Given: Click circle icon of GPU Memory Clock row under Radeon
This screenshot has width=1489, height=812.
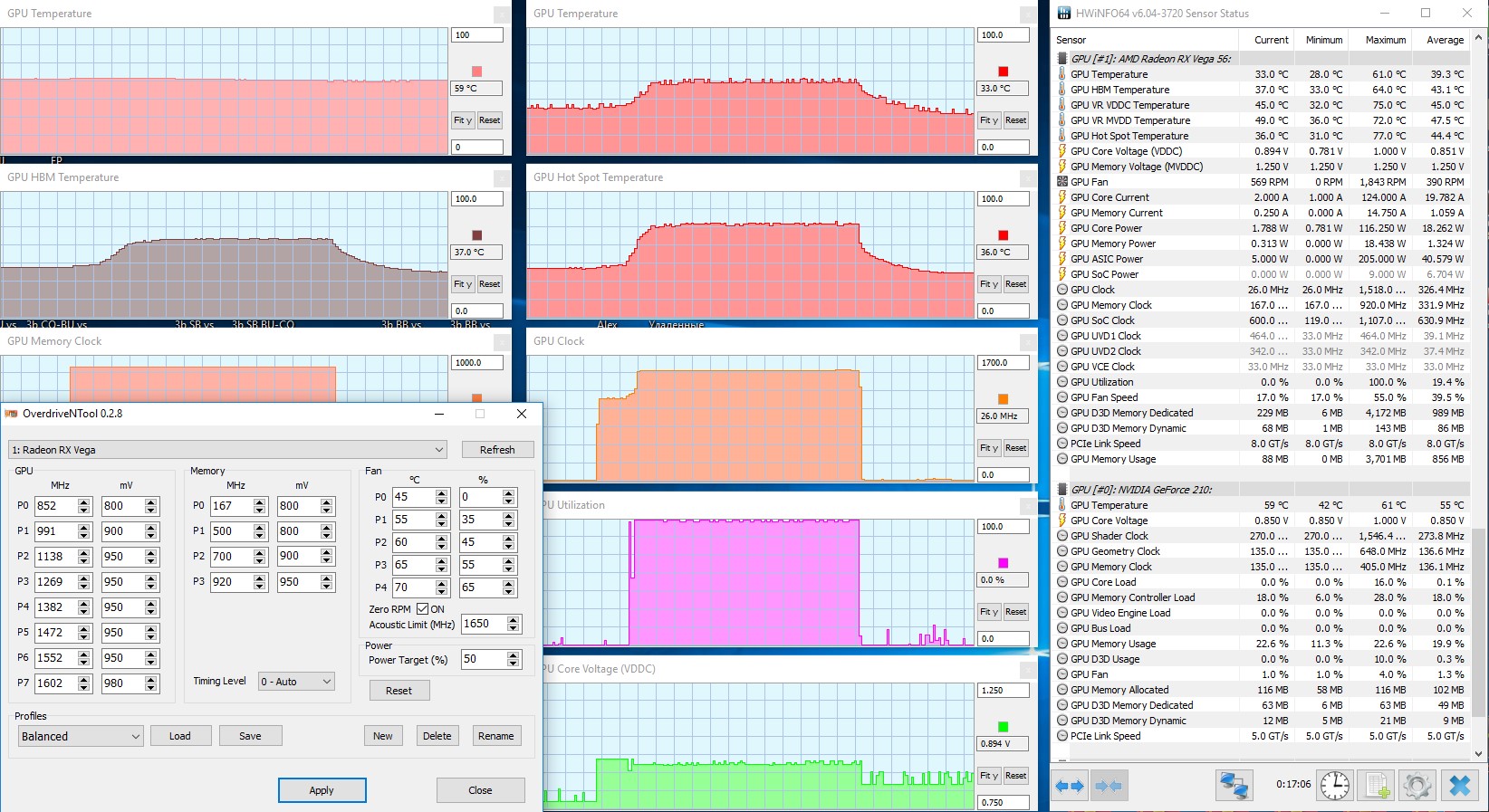Looking at the screenshot, I should [1062, 305].
